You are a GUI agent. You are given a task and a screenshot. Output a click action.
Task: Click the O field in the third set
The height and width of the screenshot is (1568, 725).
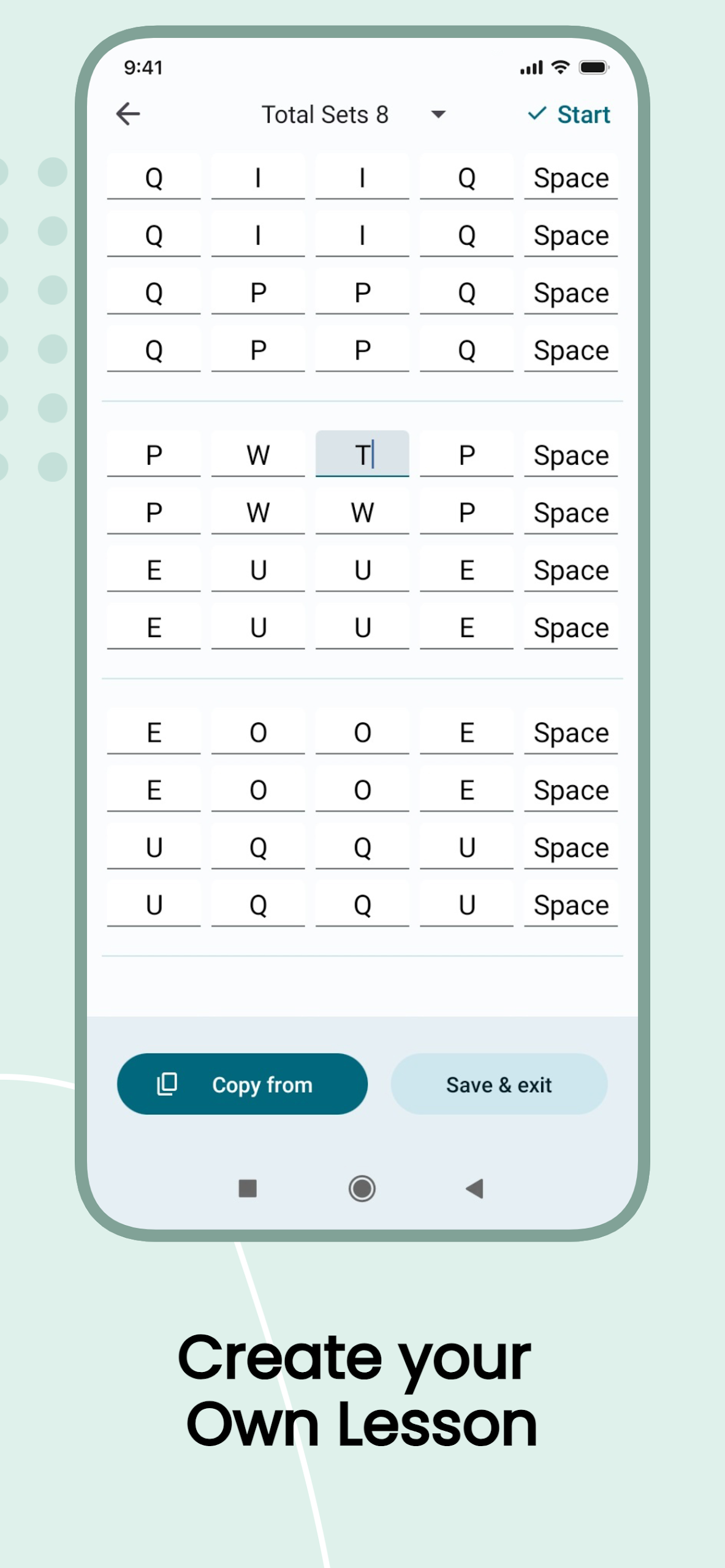pos(257,733)
